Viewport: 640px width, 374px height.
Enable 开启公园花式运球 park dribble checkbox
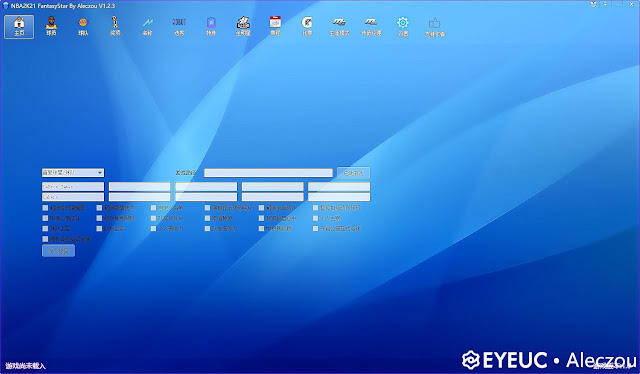(x=316, y=229)
